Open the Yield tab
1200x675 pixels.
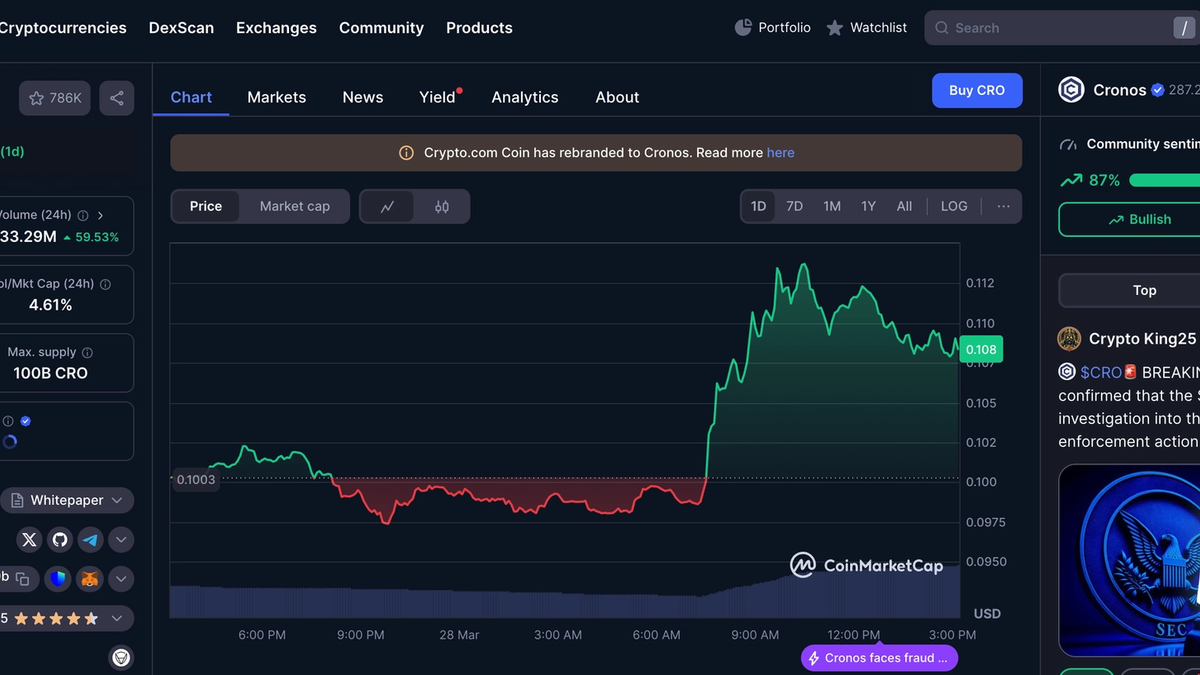[x=438, y=97]
